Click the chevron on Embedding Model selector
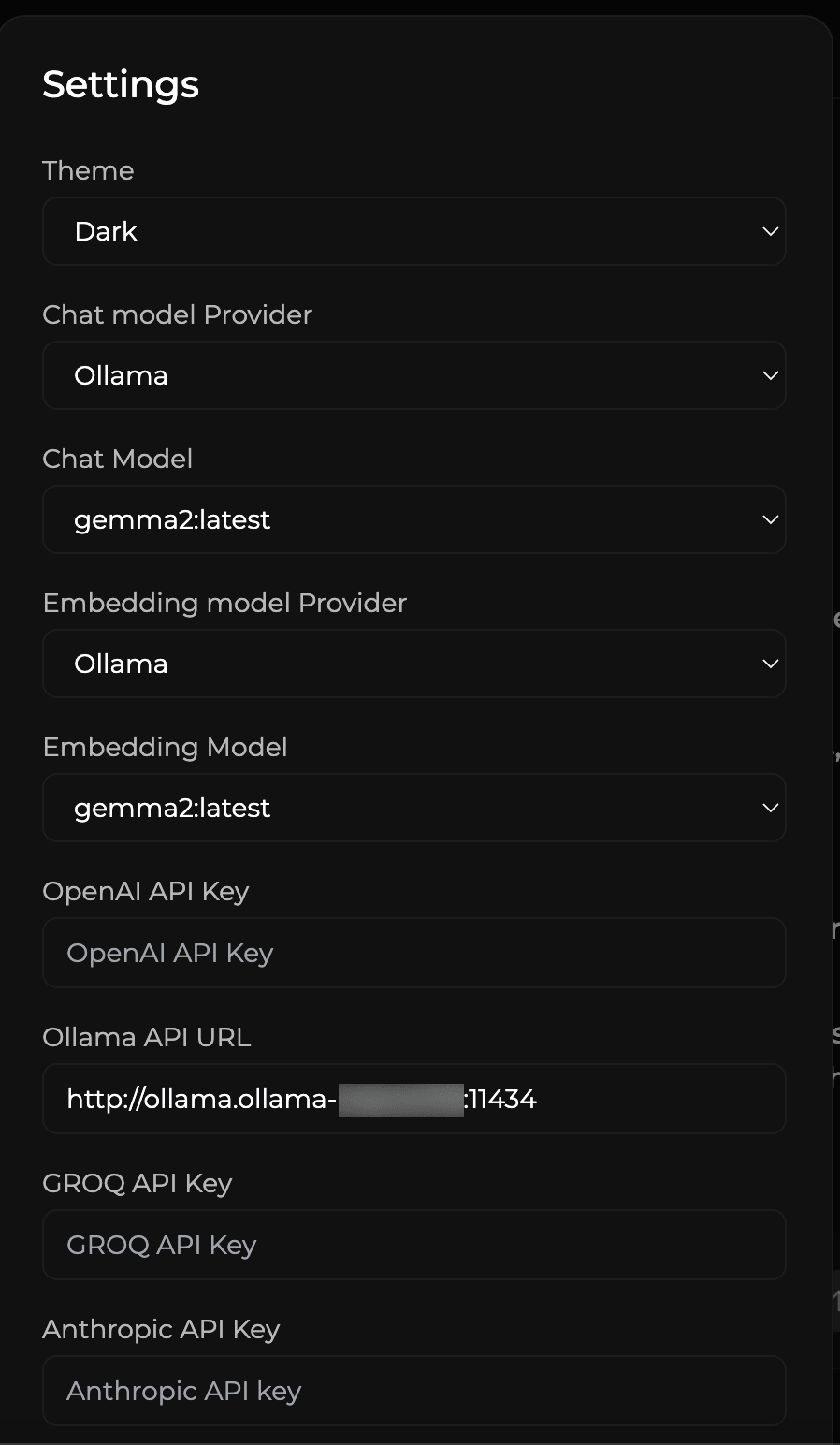This screenshot has height=1445, width=840. click(770, 808)
